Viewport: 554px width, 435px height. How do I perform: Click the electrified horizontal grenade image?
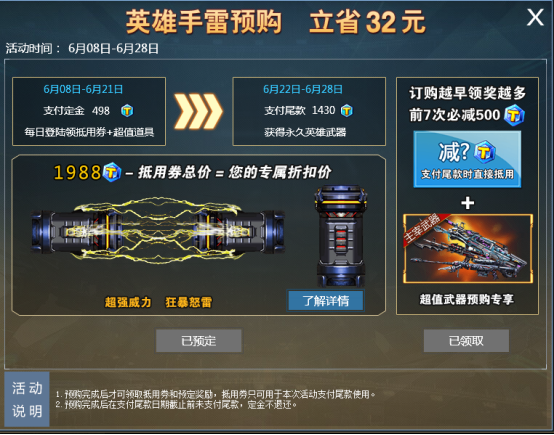click(x=158, y=231)
